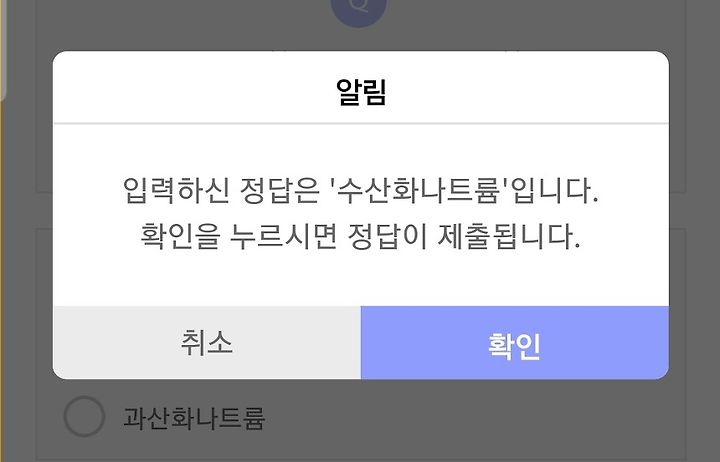Click the dimmed overlay beside the 과산화나트륨 option
This screenshot has width=720, height=462.
pyautogui.click(x=459, y=418)
